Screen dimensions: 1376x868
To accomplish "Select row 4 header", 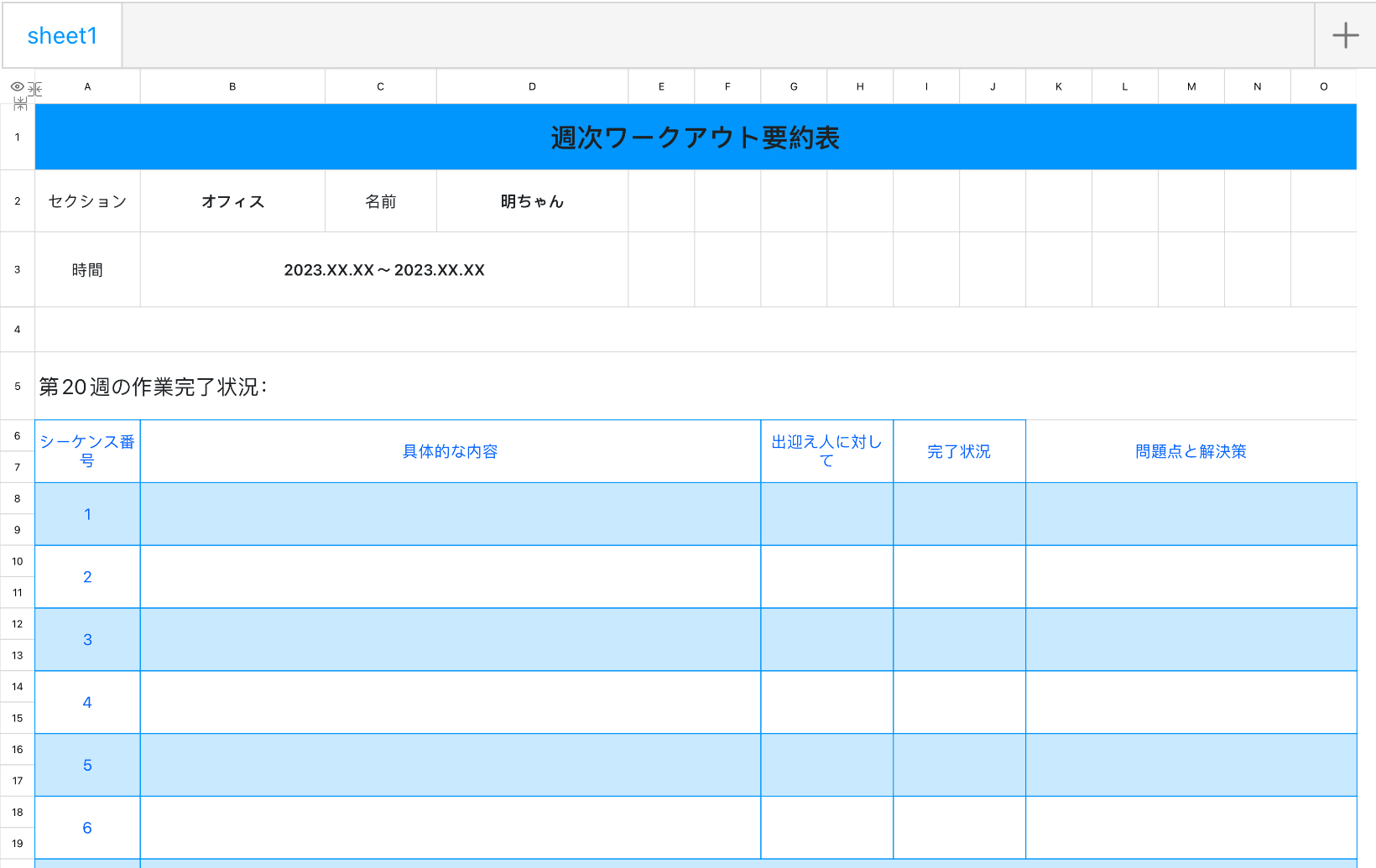I will [18, 330].
